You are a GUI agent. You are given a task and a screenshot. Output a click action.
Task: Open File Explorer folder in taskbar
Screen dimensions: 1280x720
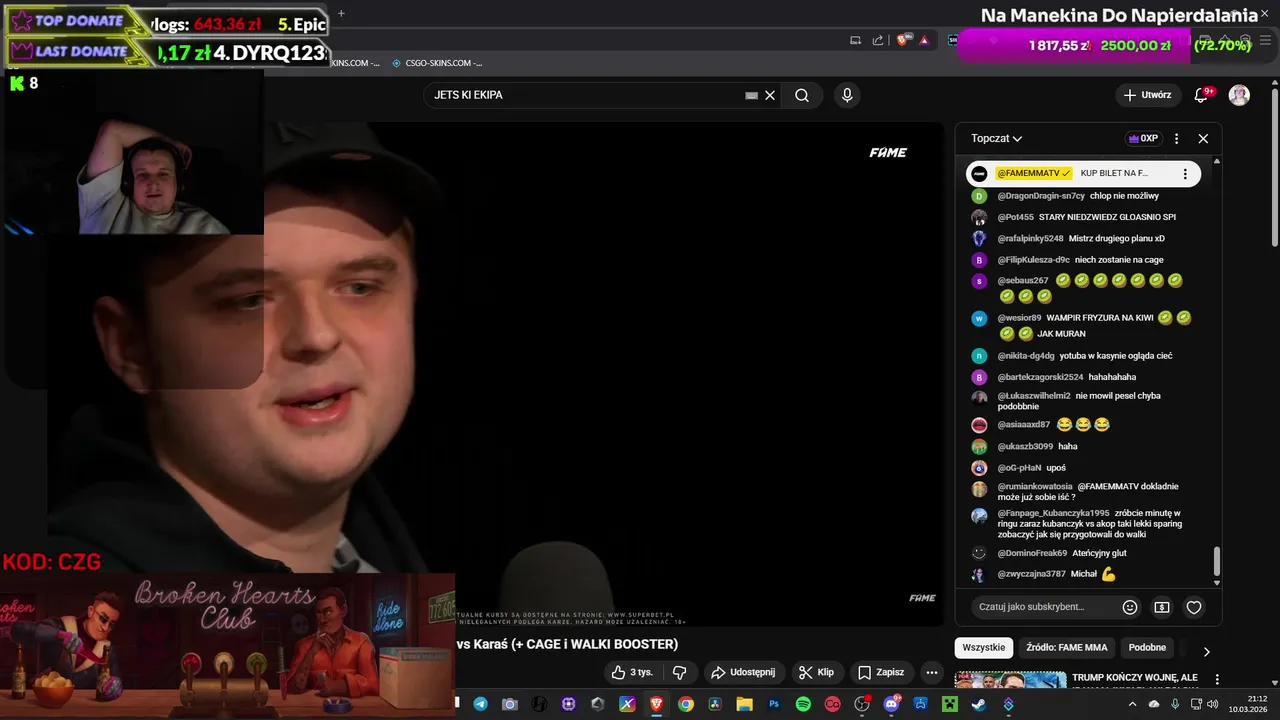(745, 704)
